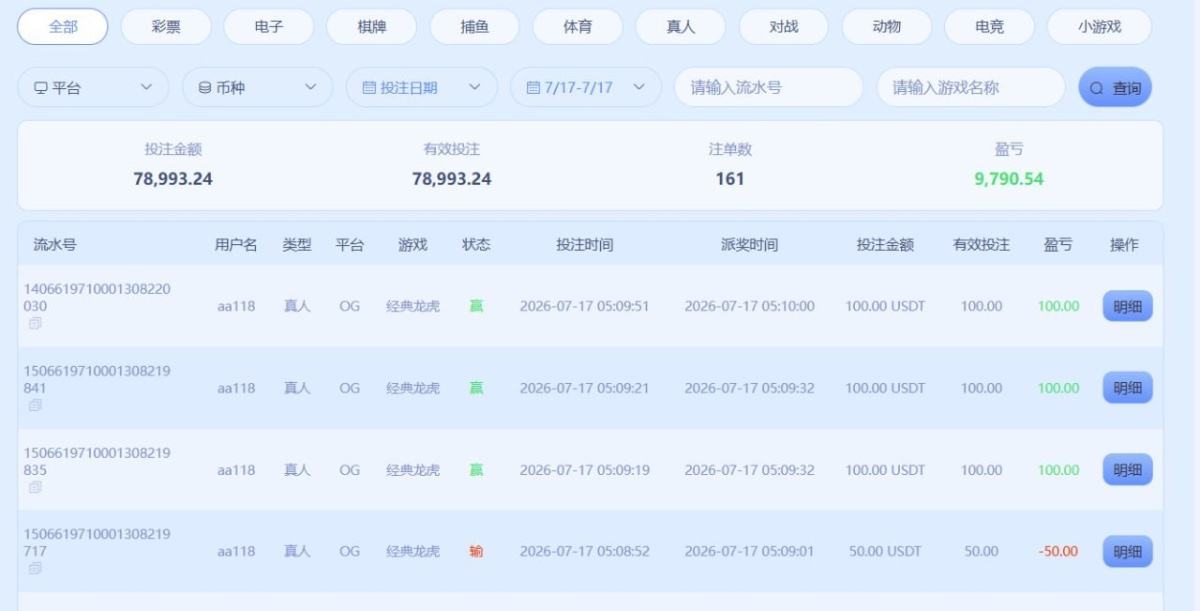Expand the 币种 currency dropdown
The image size is (1200, 611).
tap(258, 87)
